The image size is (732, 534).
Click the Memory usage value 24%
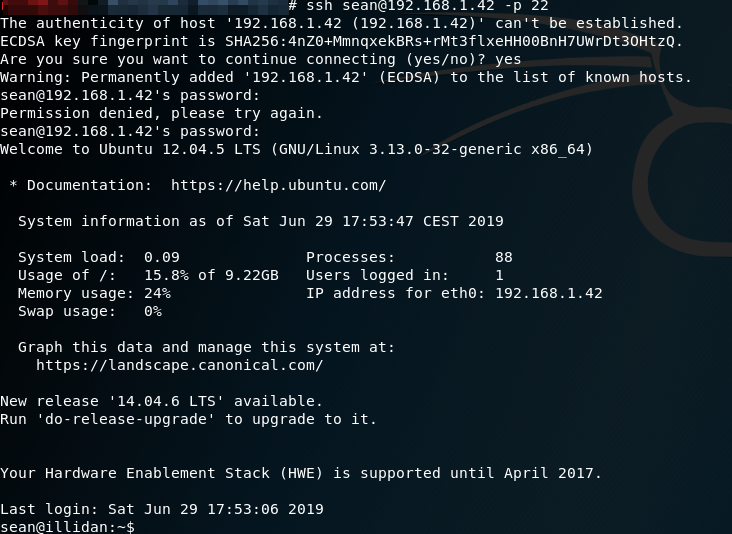pyautogui.click(x=157, y=293)
